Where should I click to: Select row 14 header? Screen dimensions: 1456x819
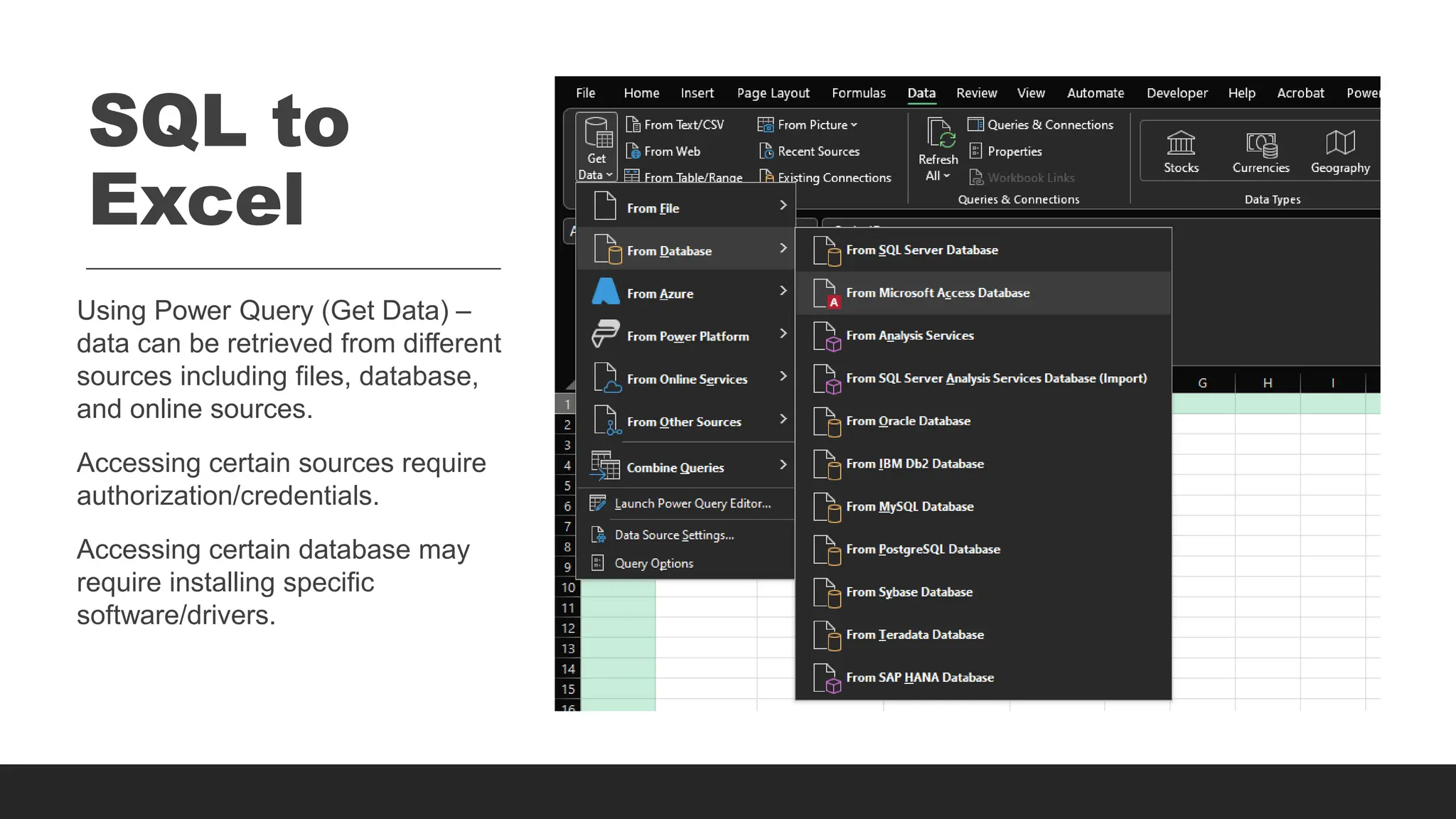pos(567,668)
